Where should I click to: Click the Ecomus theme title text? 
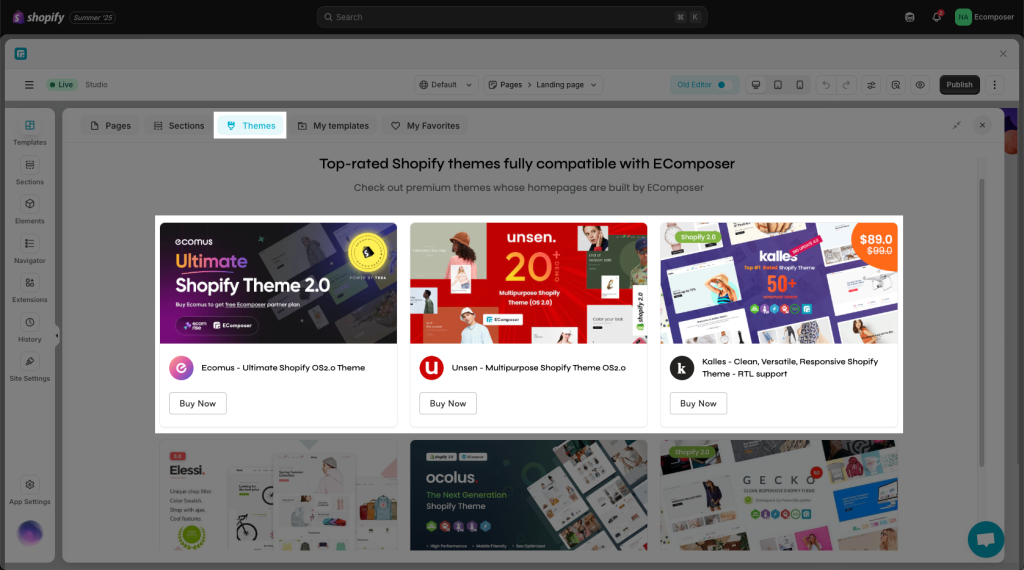tap(283, 368)
